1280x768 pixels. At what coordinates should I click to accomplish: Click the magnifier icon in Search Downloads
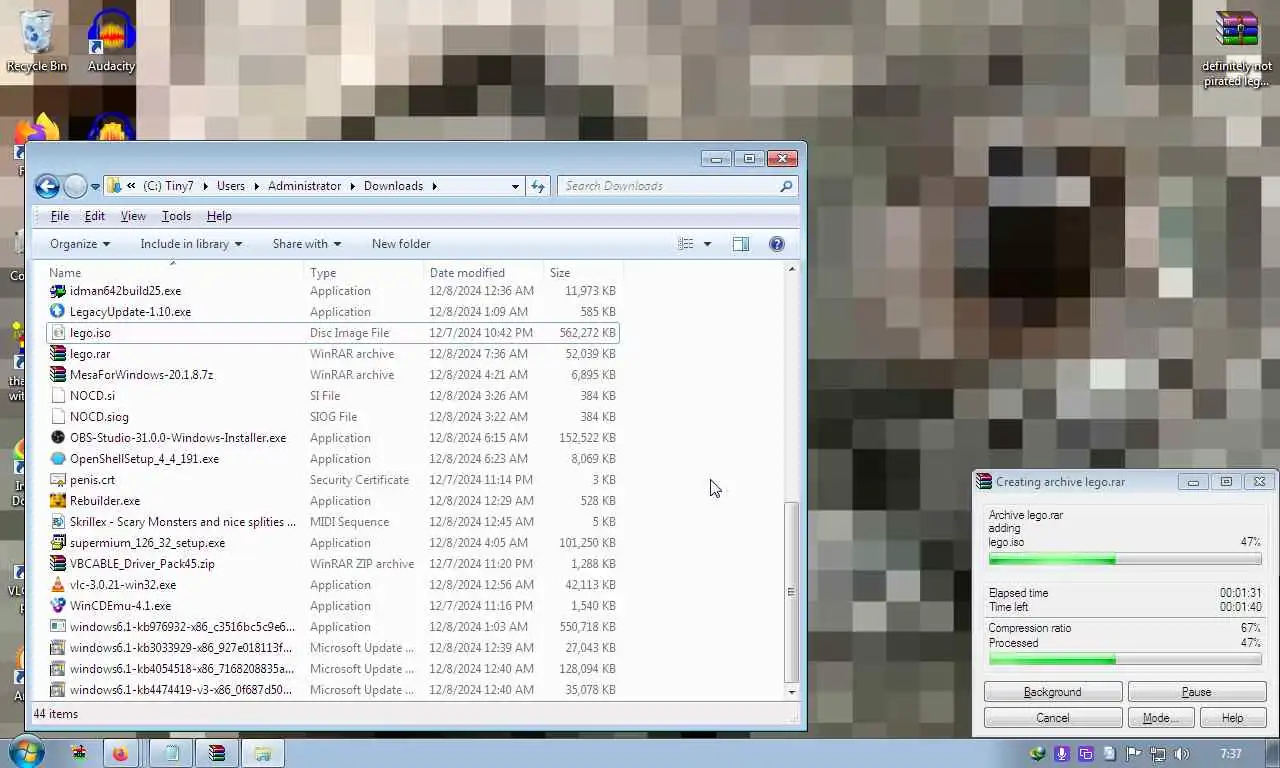786,186
